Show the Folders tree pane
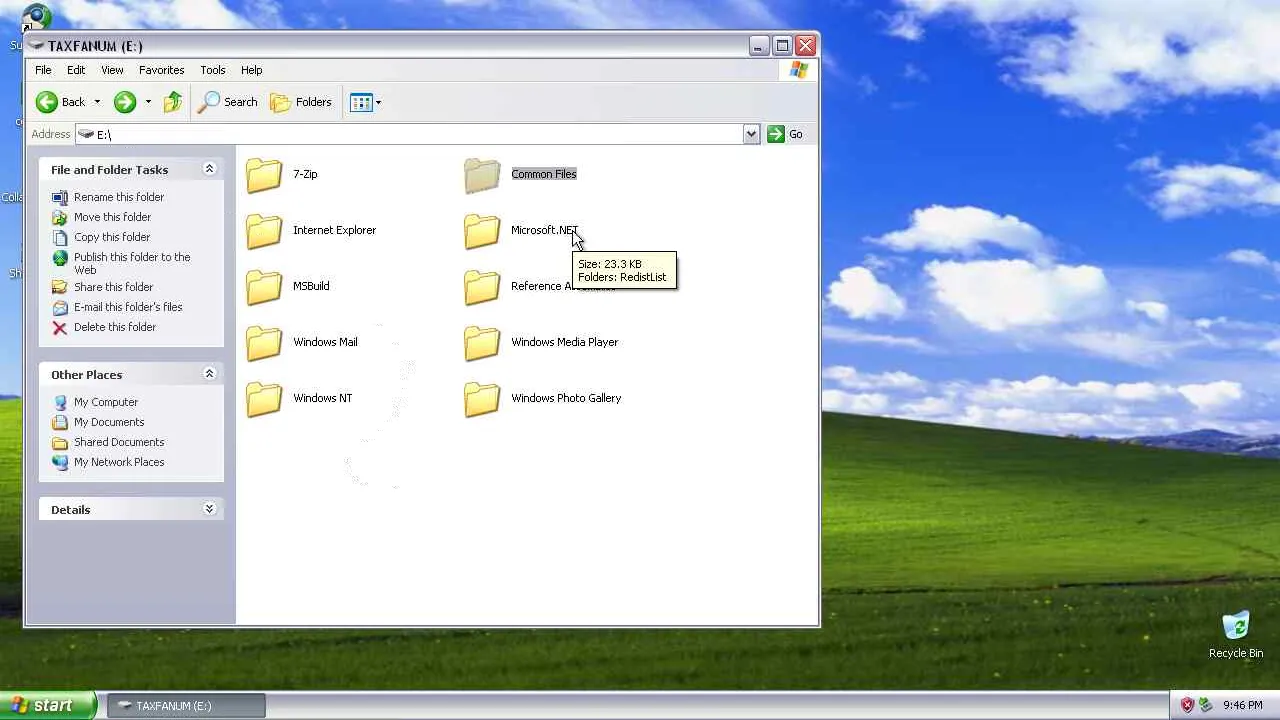 (x=301, y=102)
